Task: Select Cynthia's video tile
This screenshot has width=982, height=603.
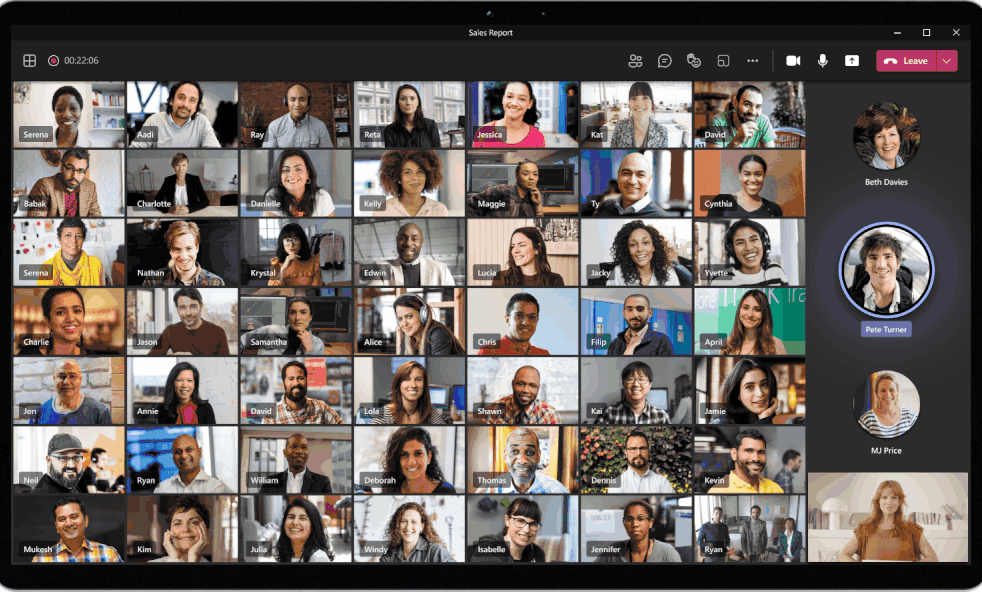Action: [x=750, y=183]
